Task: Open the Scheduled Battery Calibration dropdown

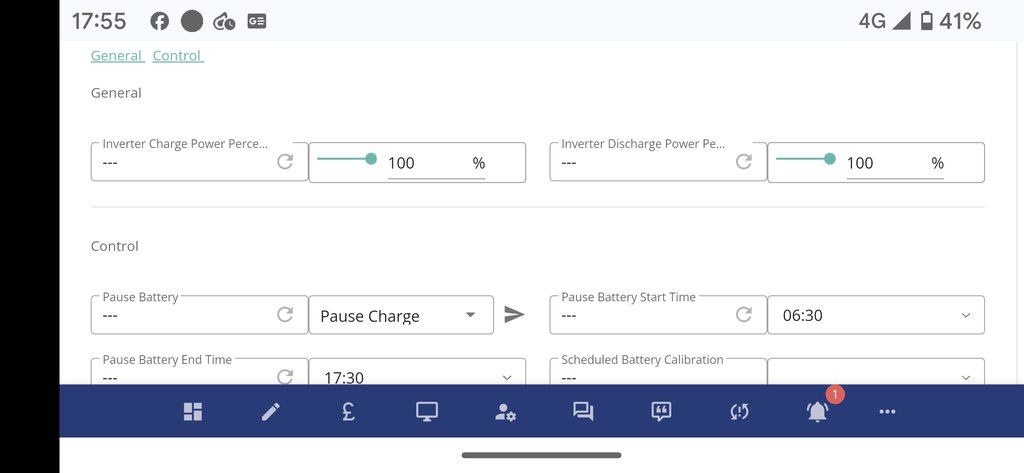Action: pyautogui.click(x=875, y=376)
